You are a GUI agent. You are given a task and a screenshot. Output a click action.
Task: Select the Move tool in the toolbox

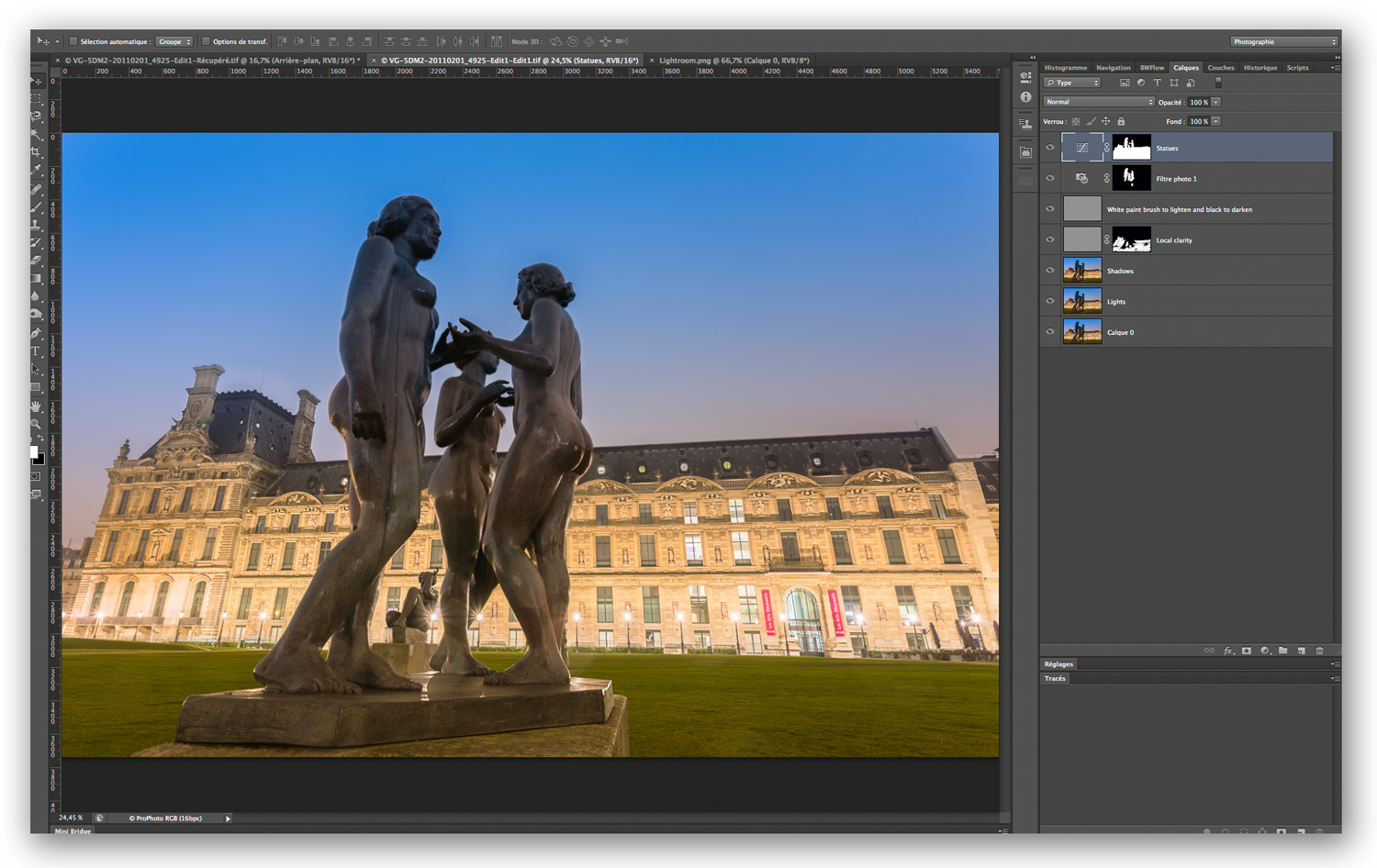pos(37,82)
